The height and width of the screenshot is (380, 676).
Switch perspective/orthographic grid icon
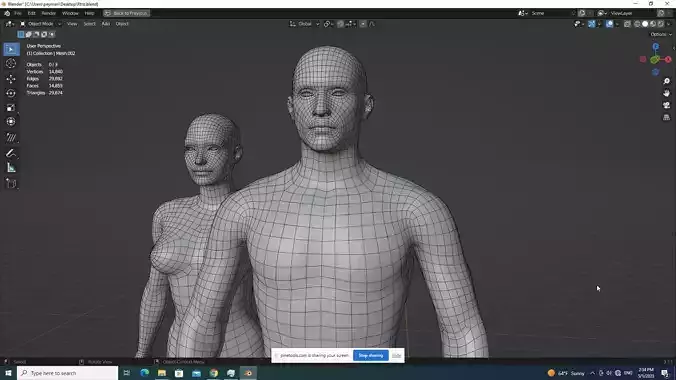[667, 117]
